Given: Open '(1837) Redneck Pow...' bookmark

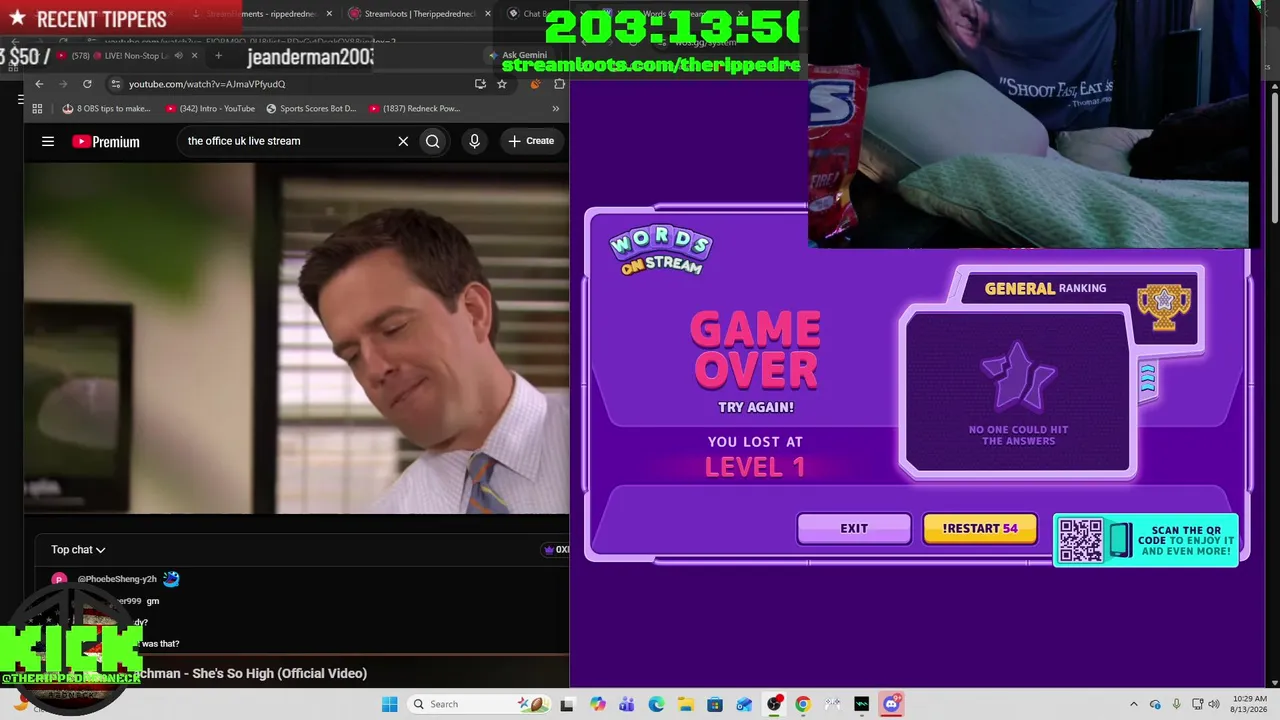Looking at the screenshot, I should (x=414, y=108).
